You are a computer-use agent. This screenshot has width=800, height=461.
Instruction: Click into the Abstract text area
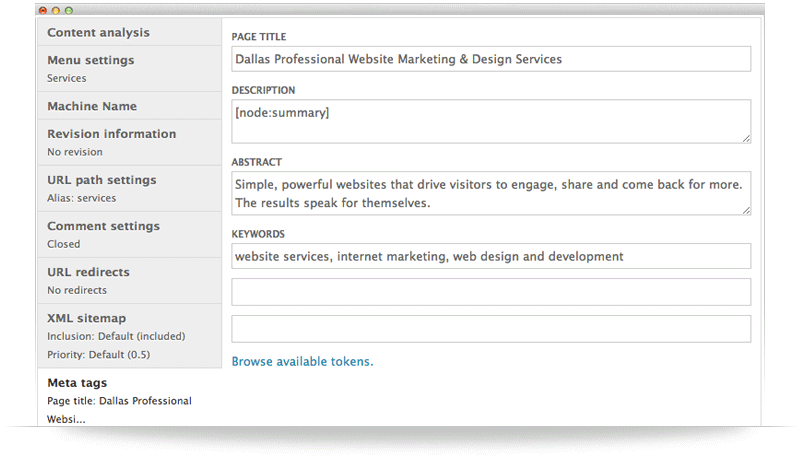tap(491, 193)
